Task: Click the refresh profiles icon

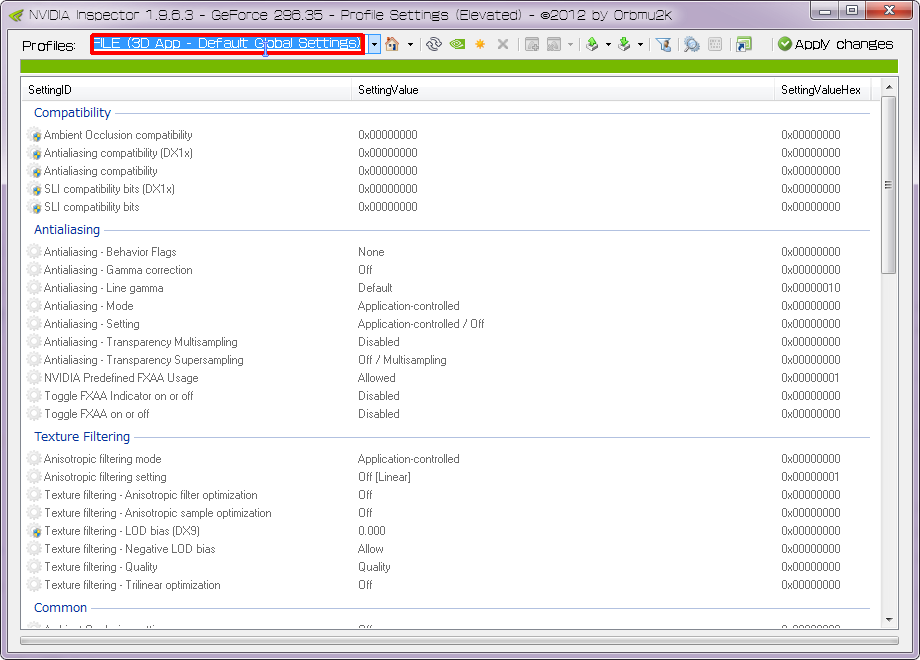Action: point(434,44)
